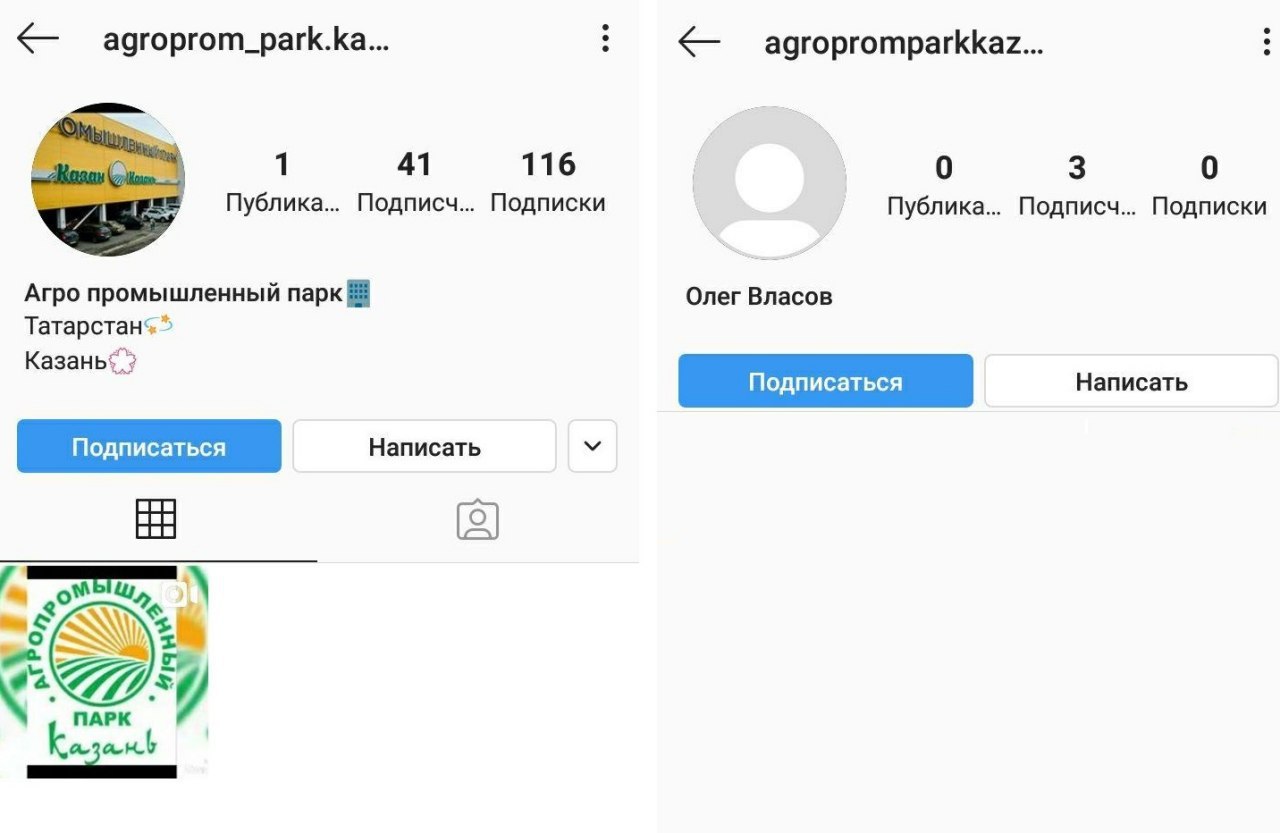Image resolution: width=1280 pixels, height=833 pixels.
Task: Tap back arrow on agropromparkkaz profile
Action: tap(699, 42)
